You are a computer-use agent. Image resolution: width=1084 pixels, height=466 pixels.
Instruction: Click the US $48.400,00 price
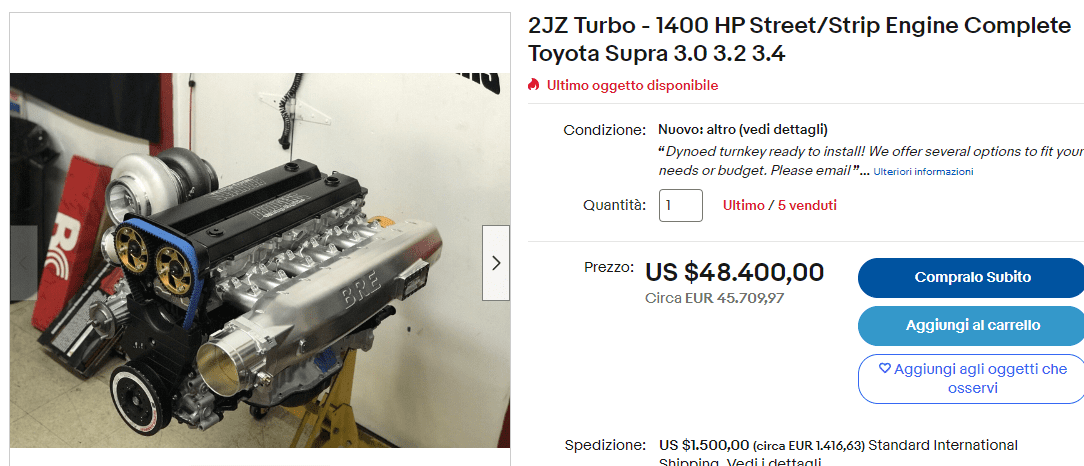[x=734, y=272]
